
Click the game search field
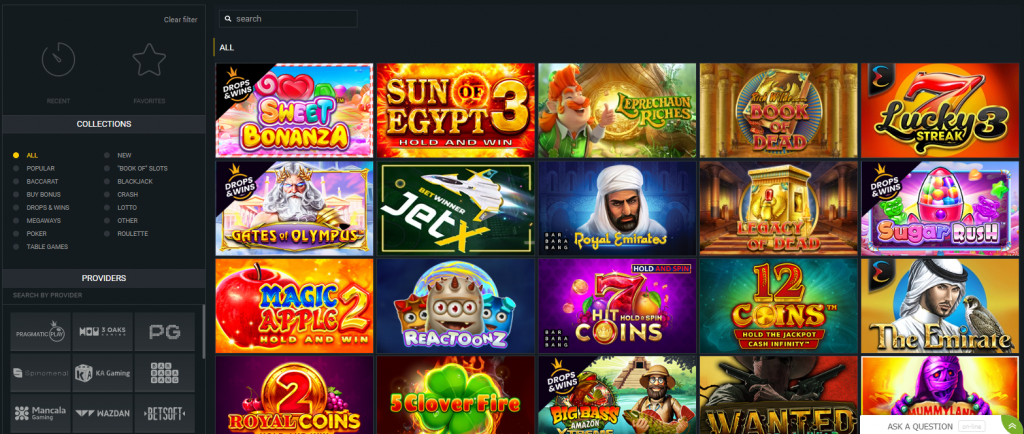(288, 19)
